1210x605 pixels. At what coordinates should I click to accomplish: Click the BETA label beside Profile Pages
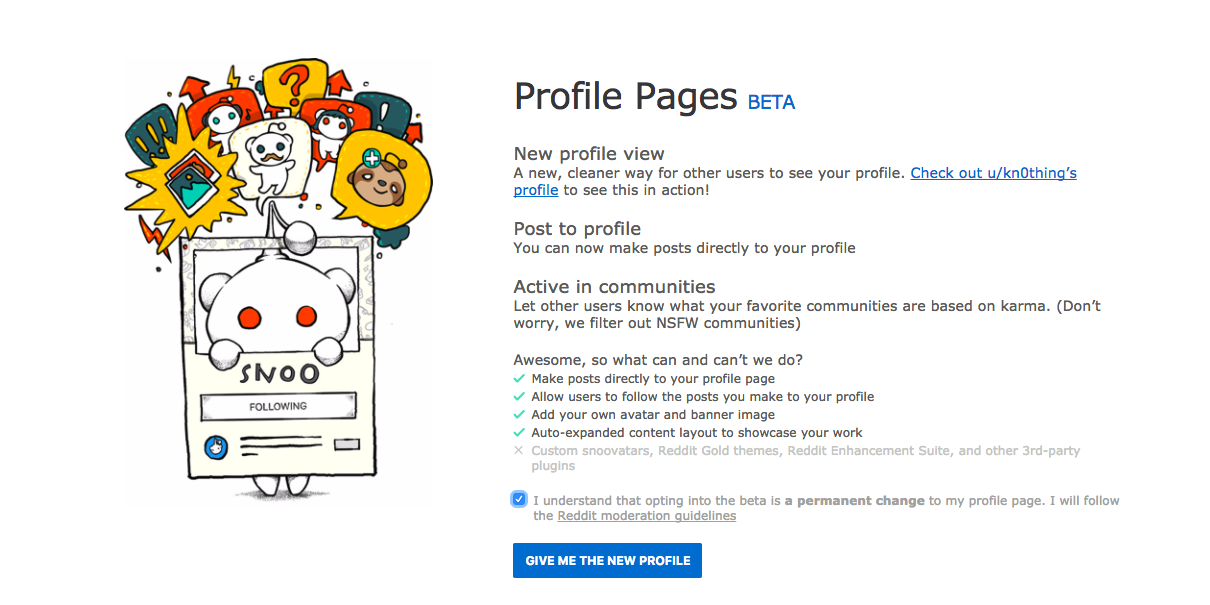pos(770,102)
